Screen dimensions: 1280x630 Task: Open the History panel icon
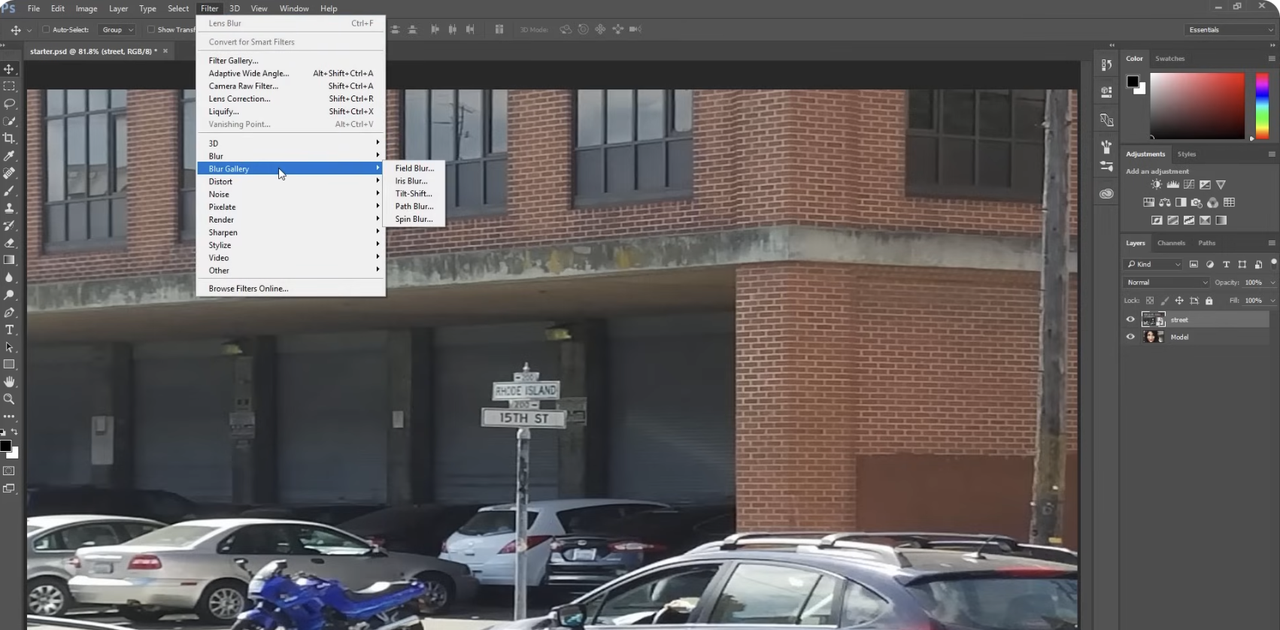1106,65
